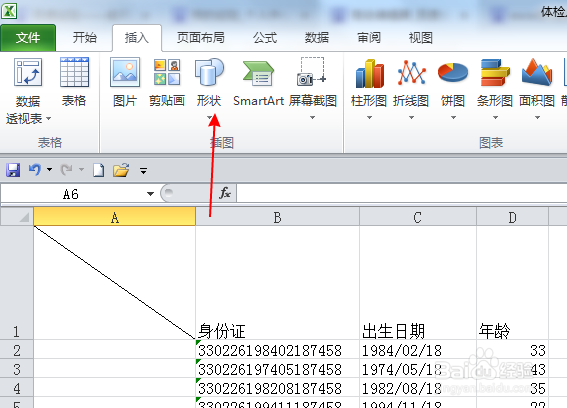
Task: Expand the Bar chart dropdown arrow
Action: [x=495, y=118]
